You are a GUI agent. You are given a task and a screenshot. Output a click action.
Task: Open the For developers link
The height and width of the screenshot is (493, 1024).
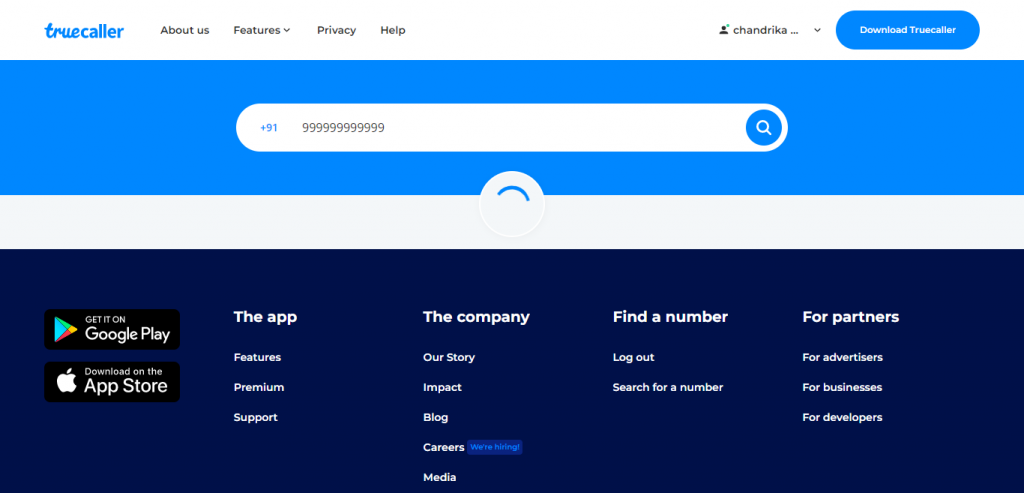pyautogui.click(x=842, y=417)
